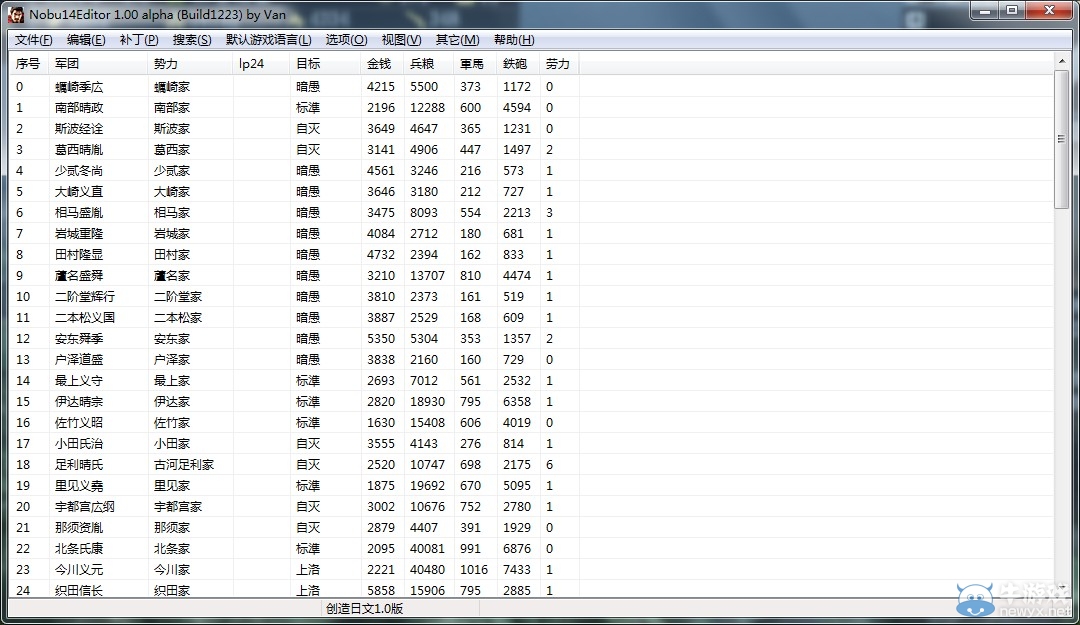Click the 南部家 faction cell
This screenshot has width=1080, height=625.
(x=172, y=107)
